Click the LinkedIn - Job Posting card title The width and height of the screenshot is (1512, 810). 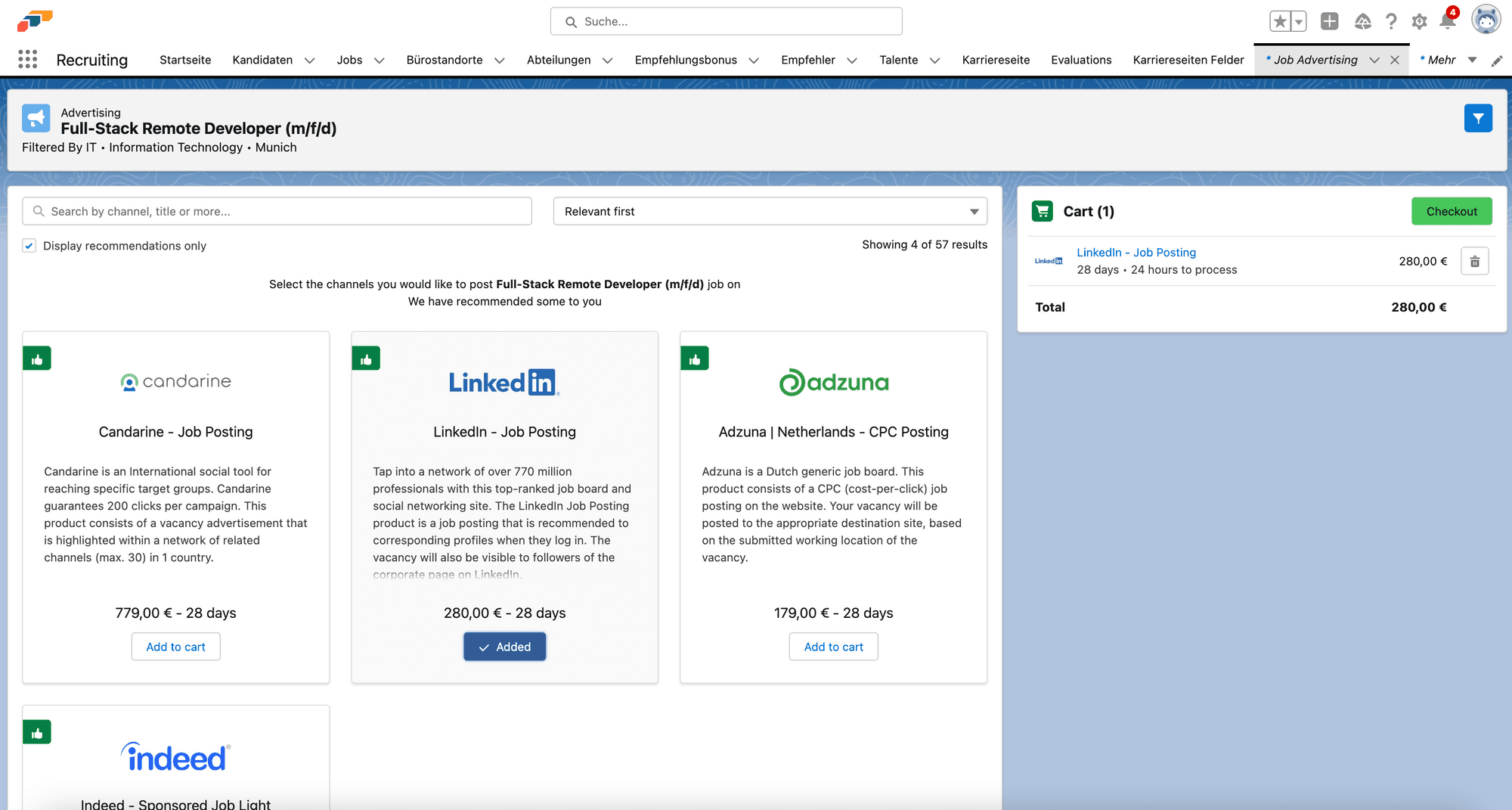pyautogui.click(x=504, y=432)
